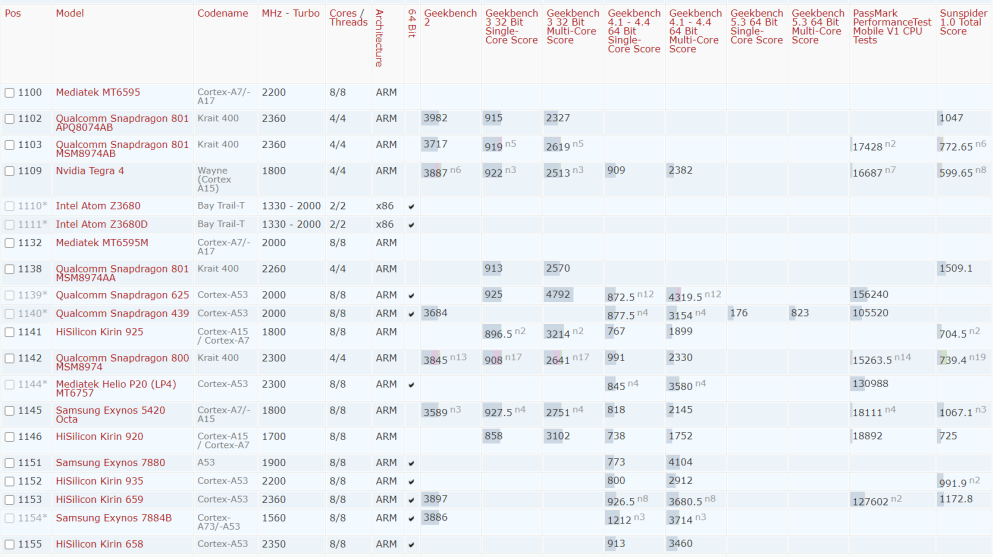Click the codename Wayne (Cortex A15)
1000x557 pixels.
click(x=214, y=180)
